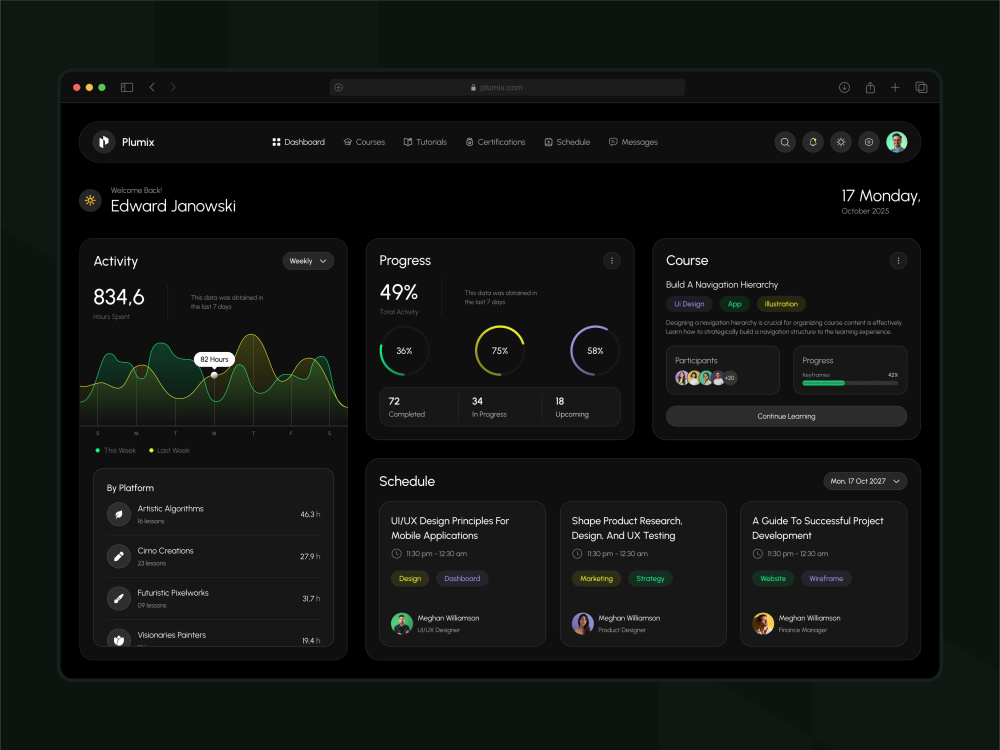
Task: Click Marketing tag
Action: point(596,578)
